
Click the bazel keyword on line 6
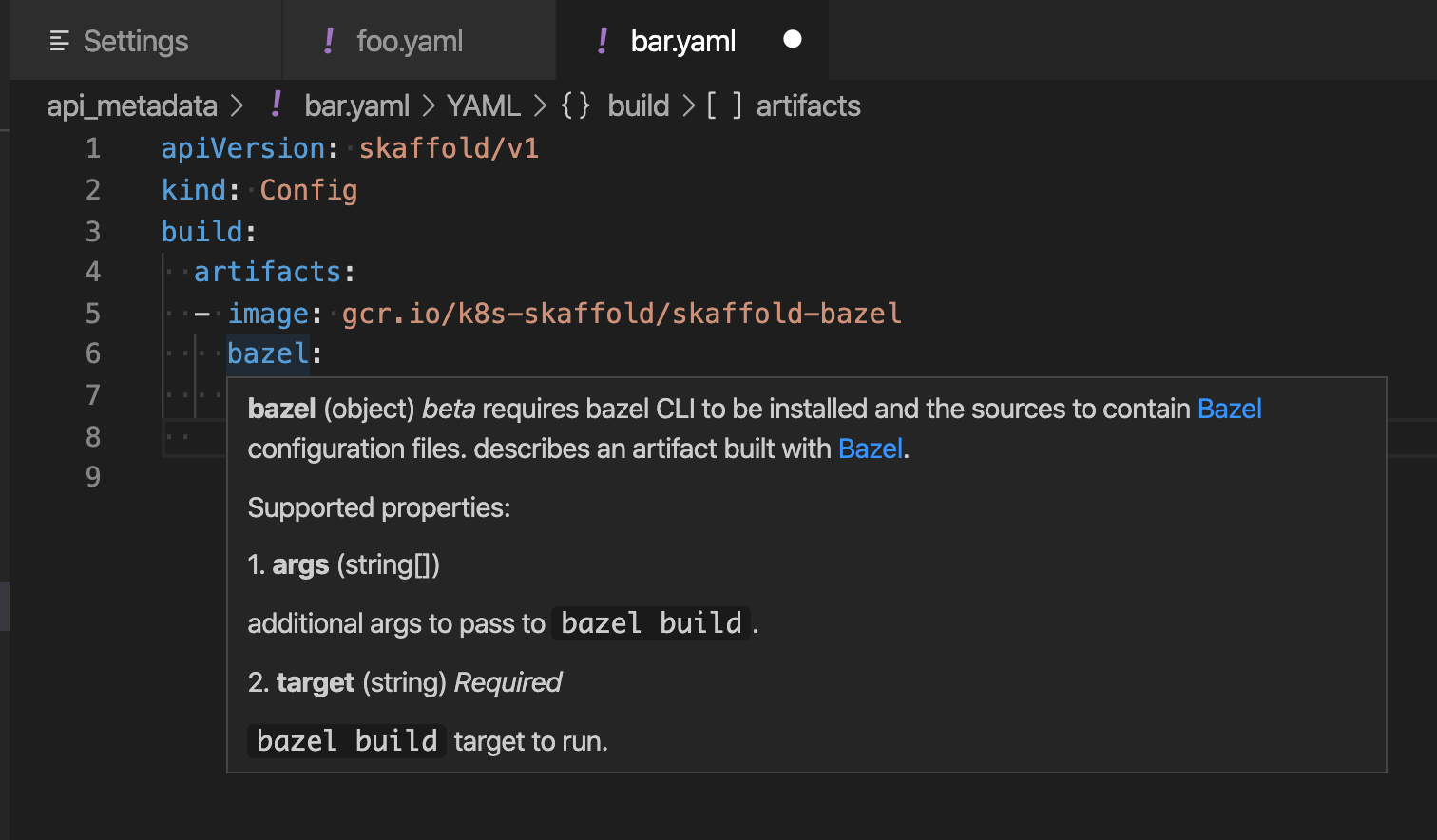click(267, 353)
